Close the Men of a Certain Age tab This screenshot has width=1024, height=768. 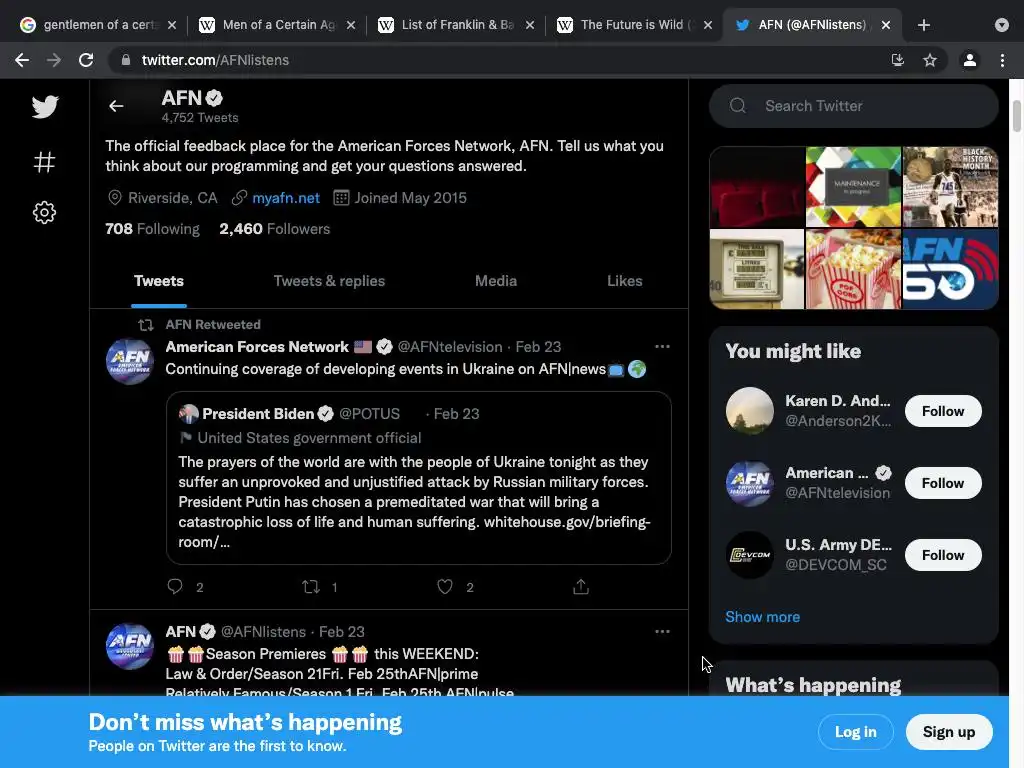(351, 25)
